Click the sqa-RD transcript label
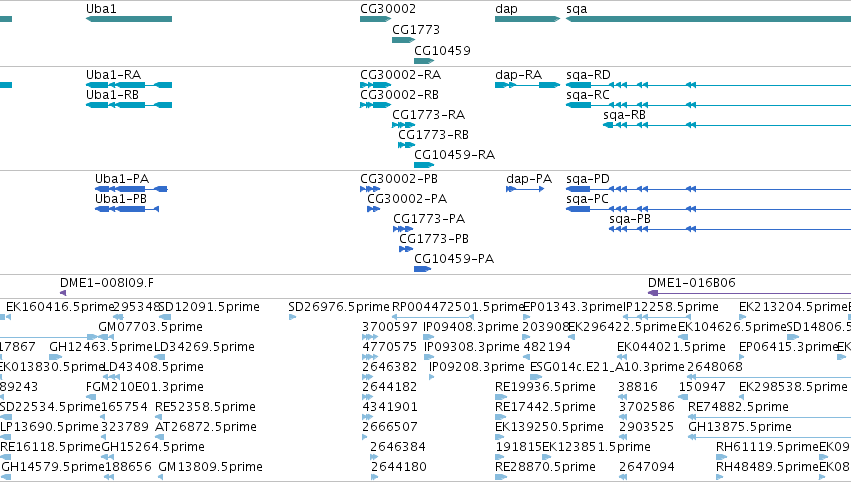Screen dimensions: 851x482 coord(588,75)
